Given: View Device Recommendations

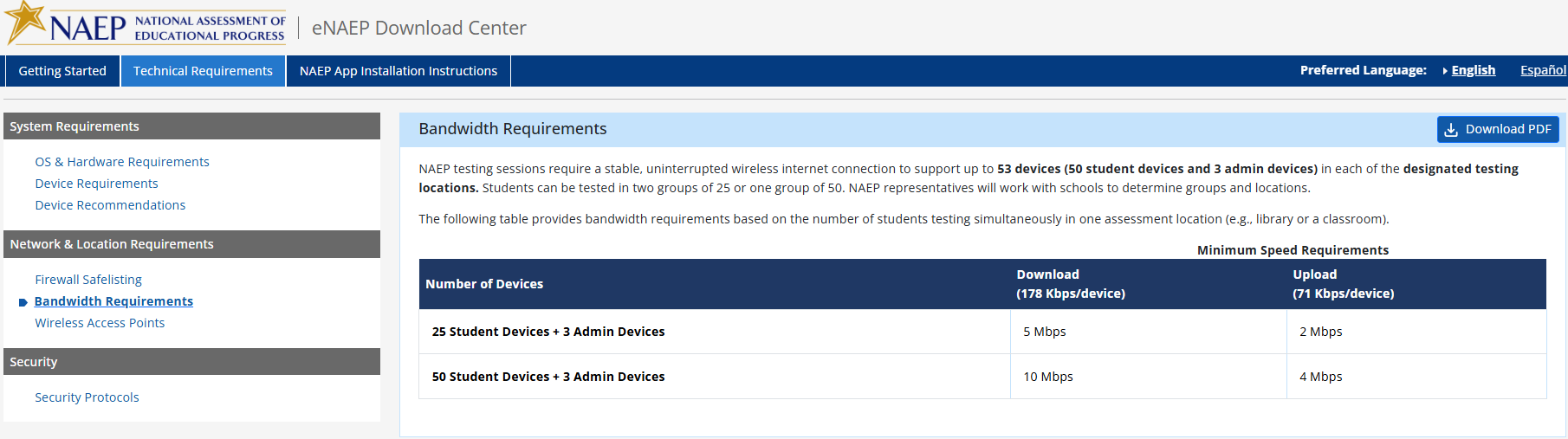Looking at the screenshot, I should tap(110, 205).
